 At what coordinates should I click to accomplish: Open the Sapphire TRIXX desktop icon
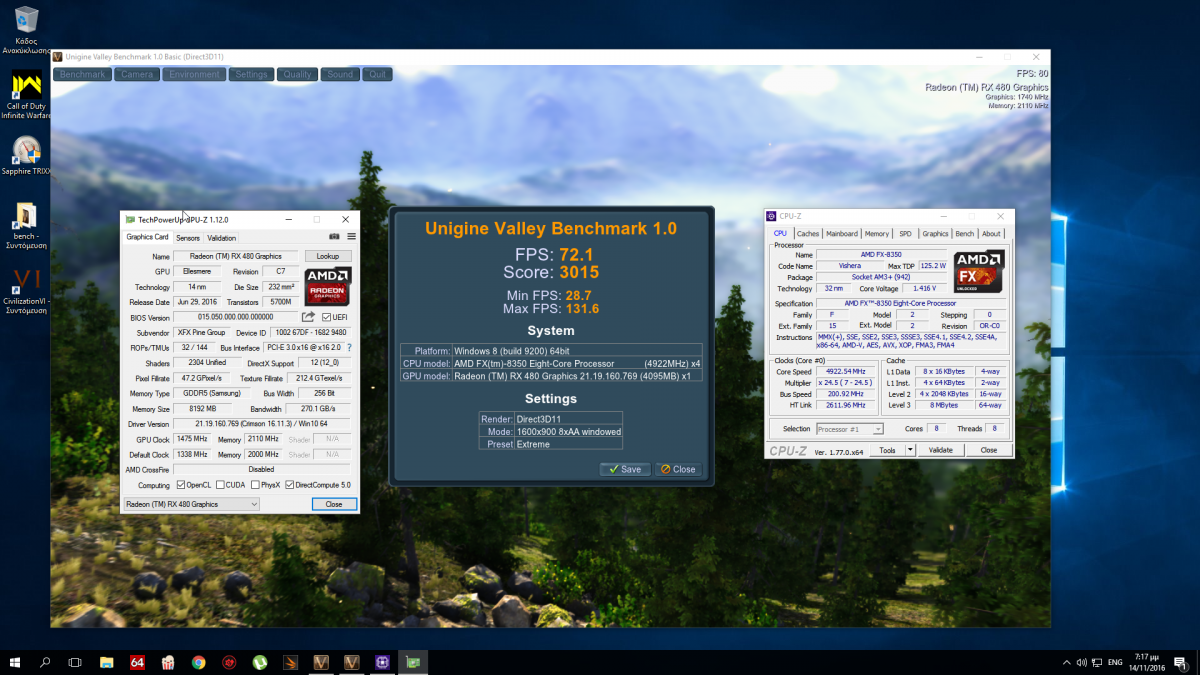tap(26, 155)
